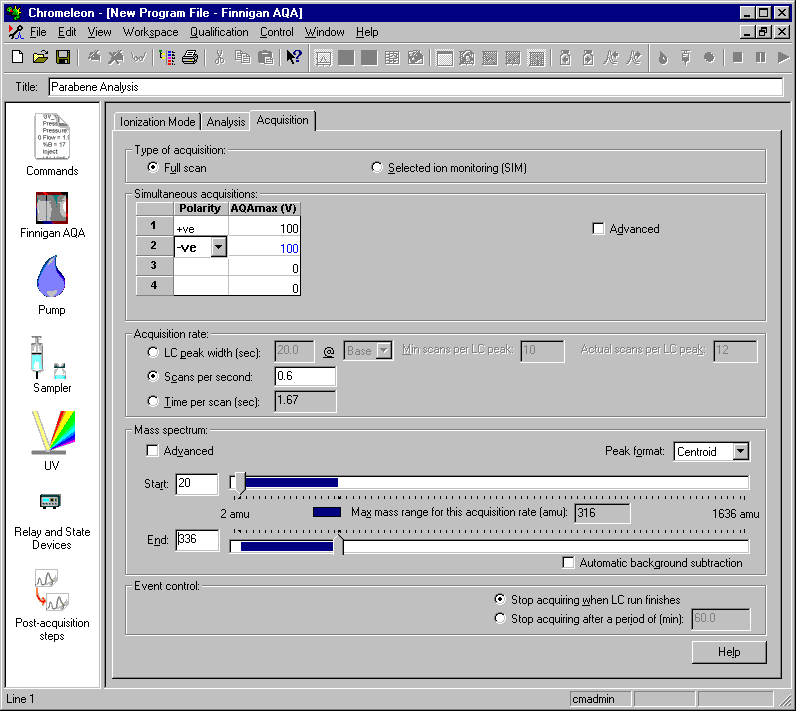The image size is (796, 711).
Task: Open the Window menu
Action: pyautogui.click(x=324, y=32)
